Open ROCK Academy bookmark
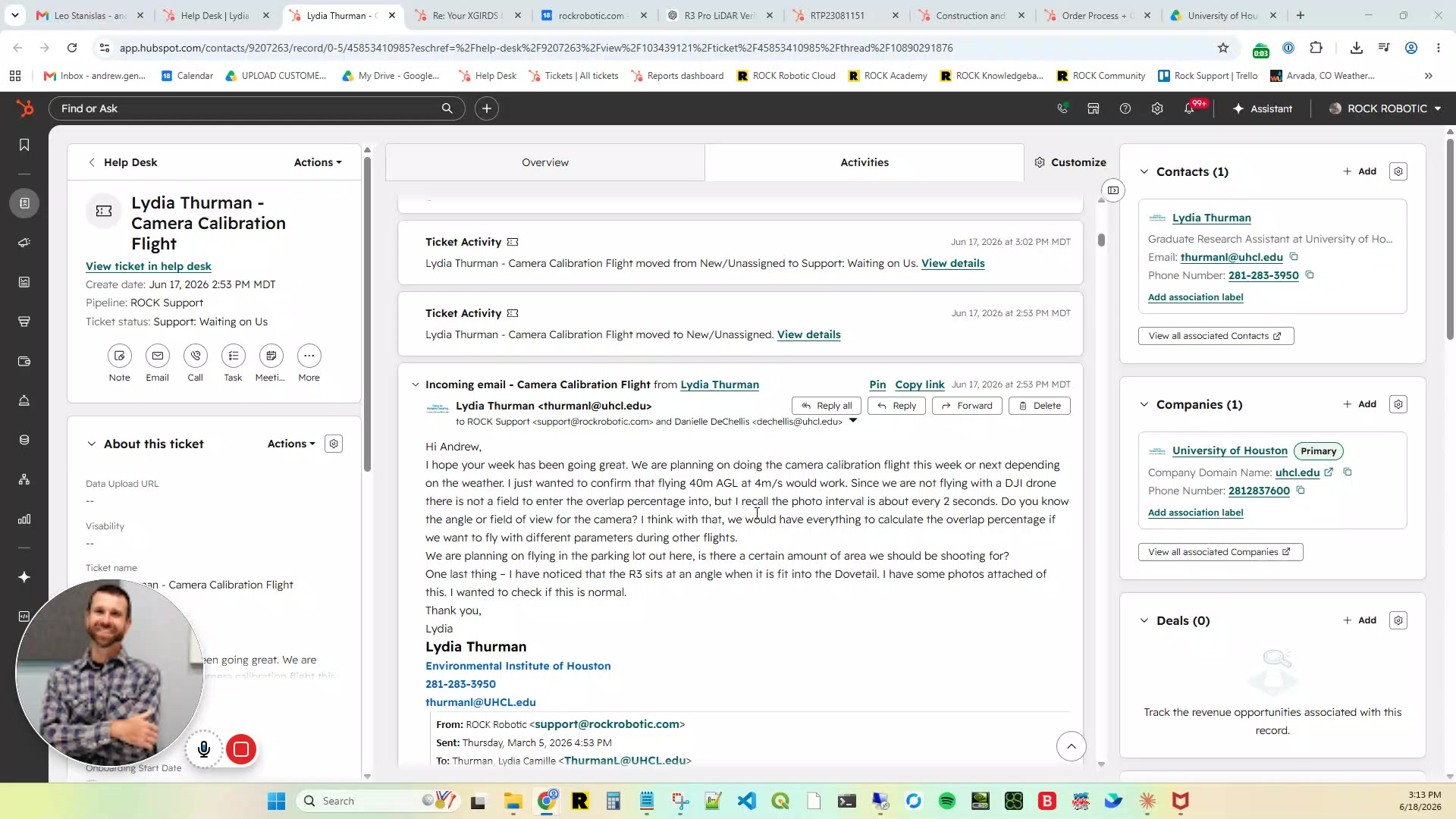1456x819 pixels. pyautogui.click(x=887, y=76)
